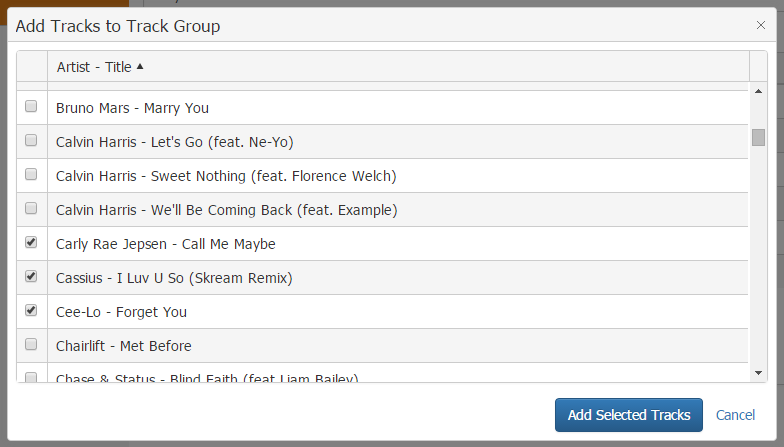
Task: Close the Add Tracks dialog with X
Action: click(x=761, y=25)
